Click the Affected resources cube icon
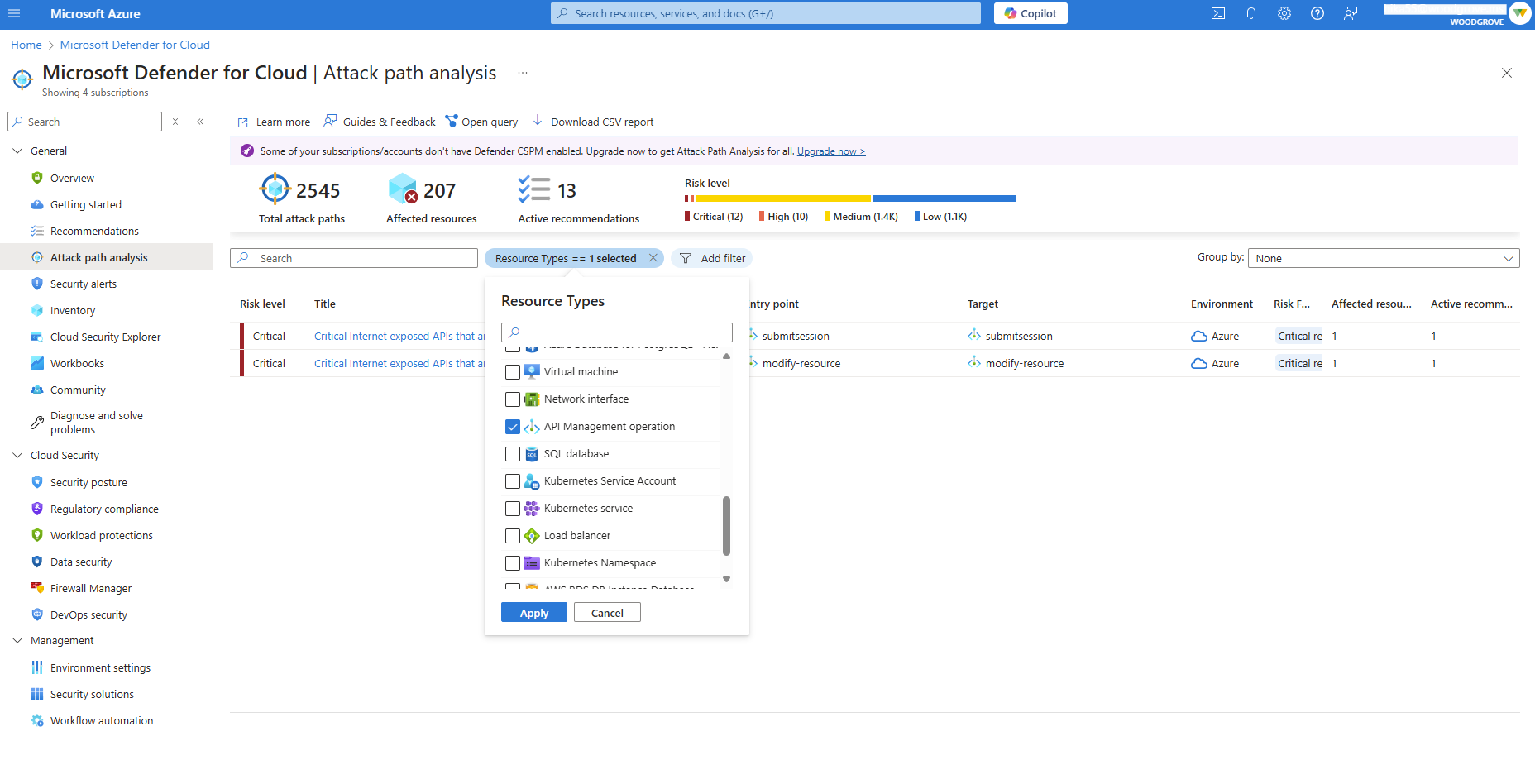Image resolution: width=1535 pixels, height=784 pixels. pyautogui.click(x=404, y=189)
